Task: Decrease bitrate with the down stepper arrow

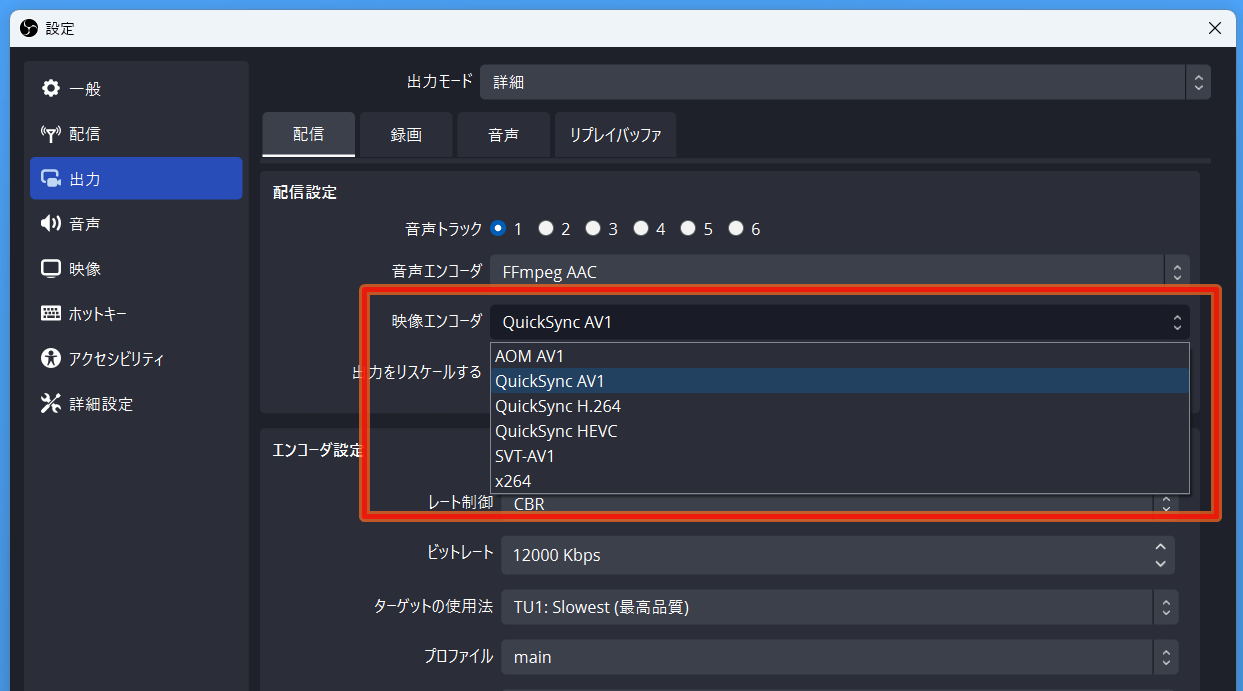Action: point(1160,564)
